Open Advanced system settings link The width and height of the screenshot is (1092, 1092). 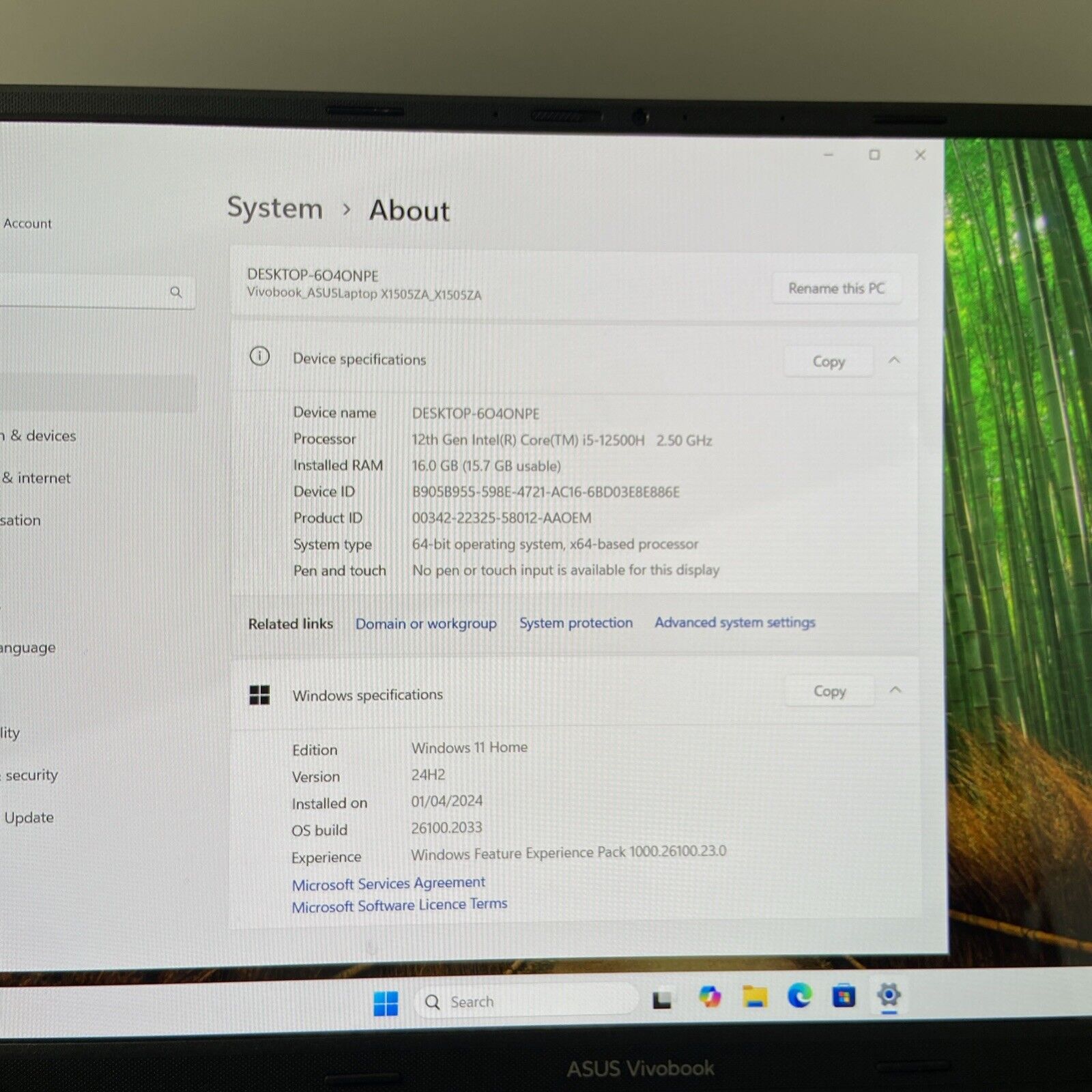coord(734,622)
